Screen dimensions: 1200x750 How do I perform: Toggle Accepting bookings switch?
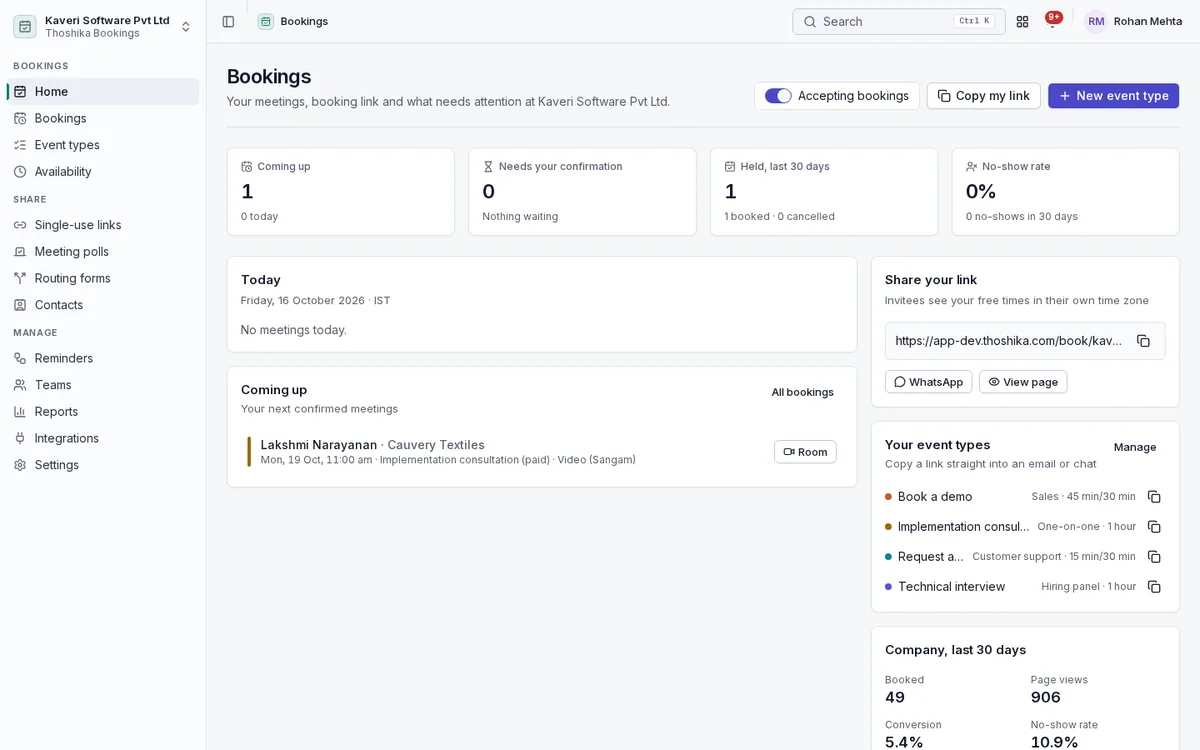tap(778, 96)
